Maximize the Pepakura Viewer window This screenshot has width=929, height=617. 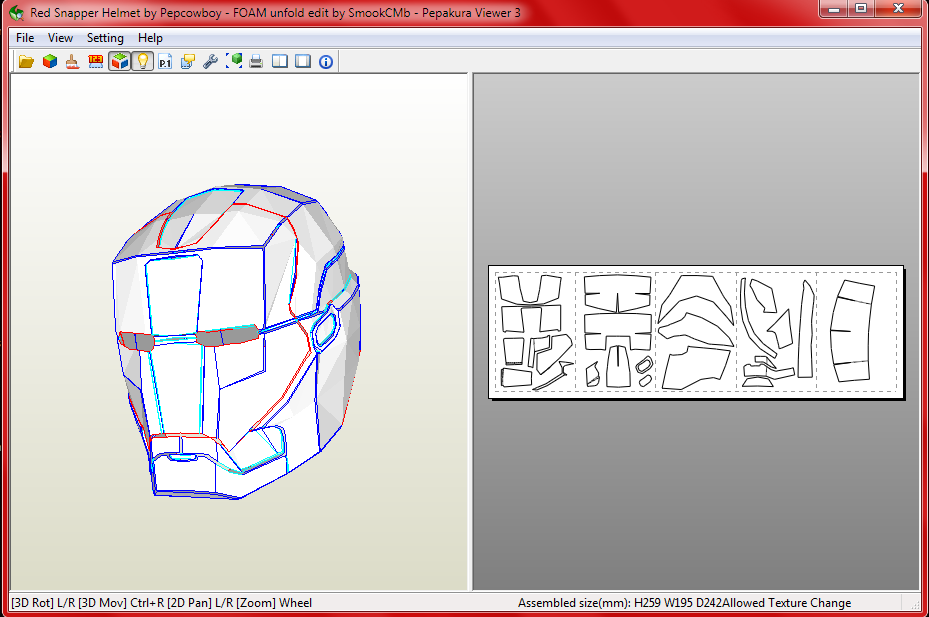[x=862, y=8]
